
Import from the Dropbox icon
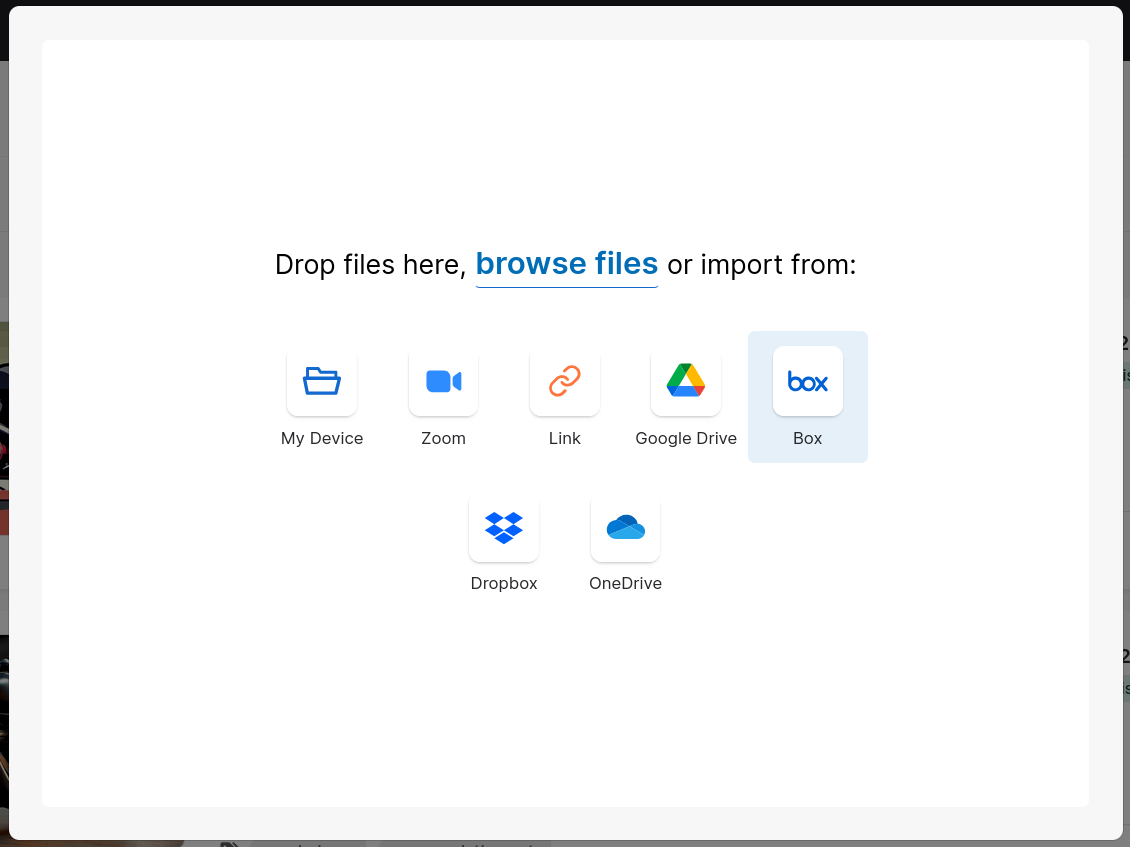click(x=504, y=527)
